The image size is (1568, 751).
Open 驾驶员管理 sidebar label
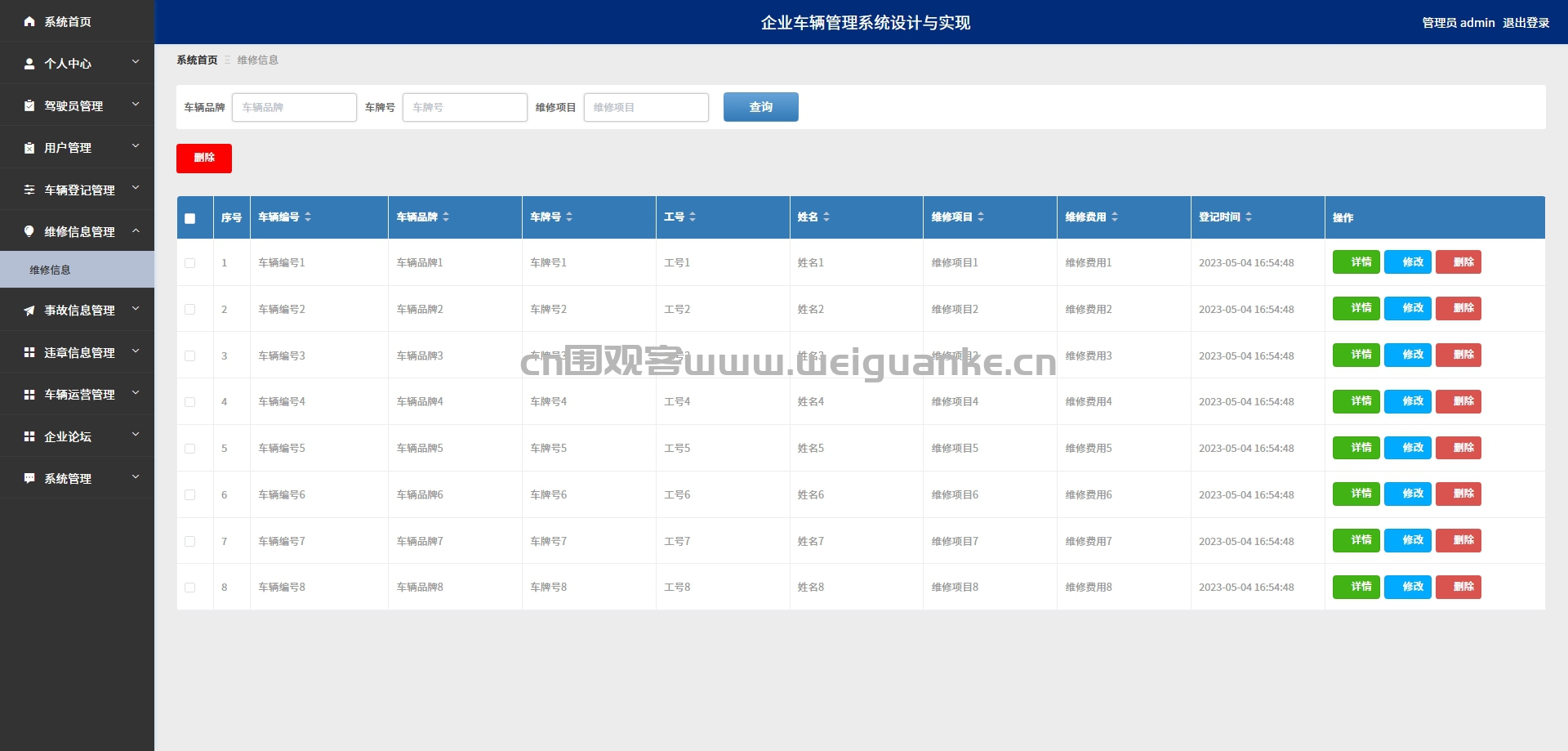coord(73,106)
